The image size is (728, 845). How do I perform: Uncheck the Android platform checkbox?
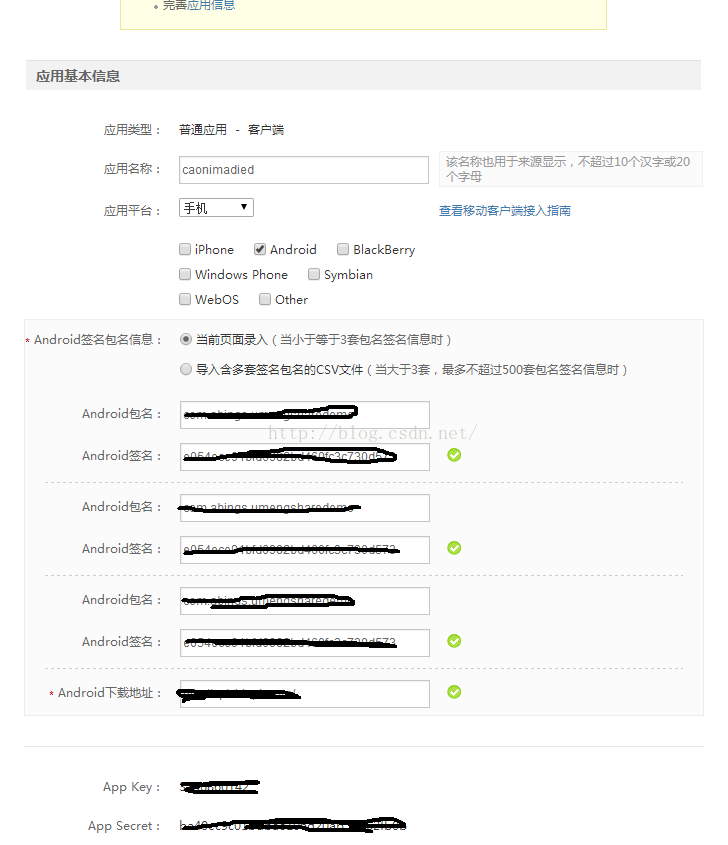[260, 249]
